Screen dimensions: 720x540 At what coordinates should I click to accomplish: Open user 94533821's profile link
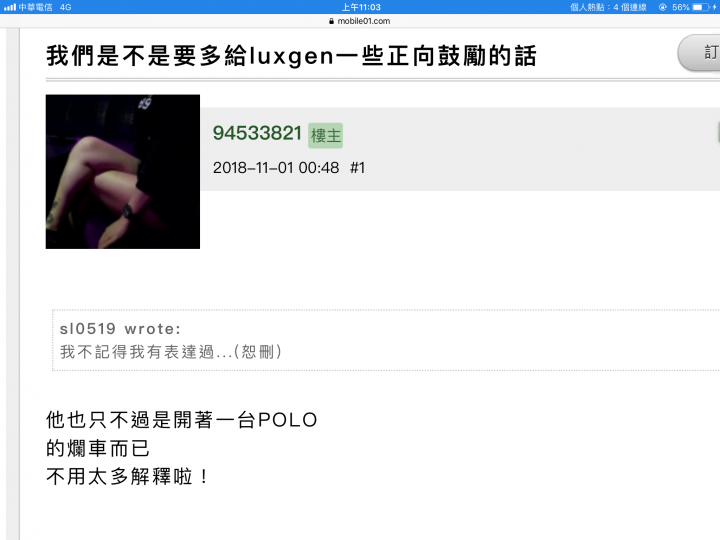(x=257, y=134)
